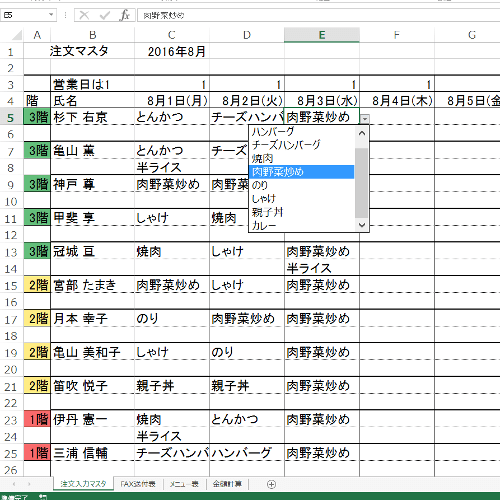Viewport: 500px width, 500px height.
Task: Click the 注文マスタ title cell
Action: click(93, 51)
